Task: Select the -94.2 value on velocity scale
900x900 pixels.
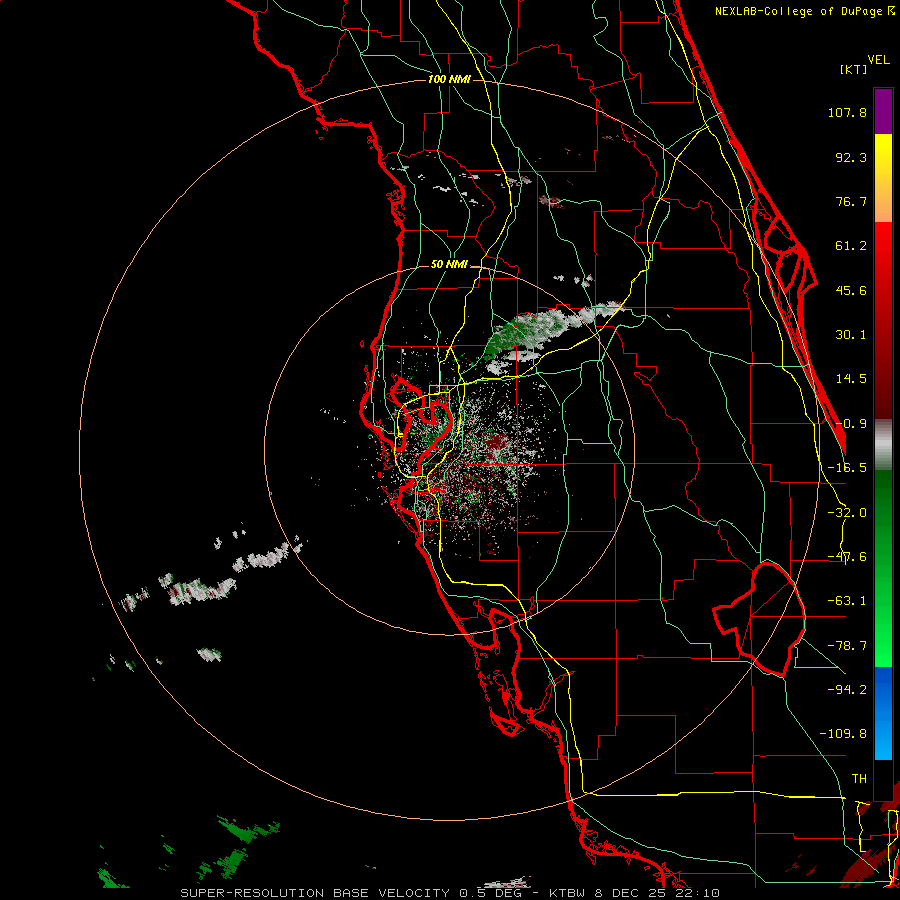Action: tap(847, 689)
